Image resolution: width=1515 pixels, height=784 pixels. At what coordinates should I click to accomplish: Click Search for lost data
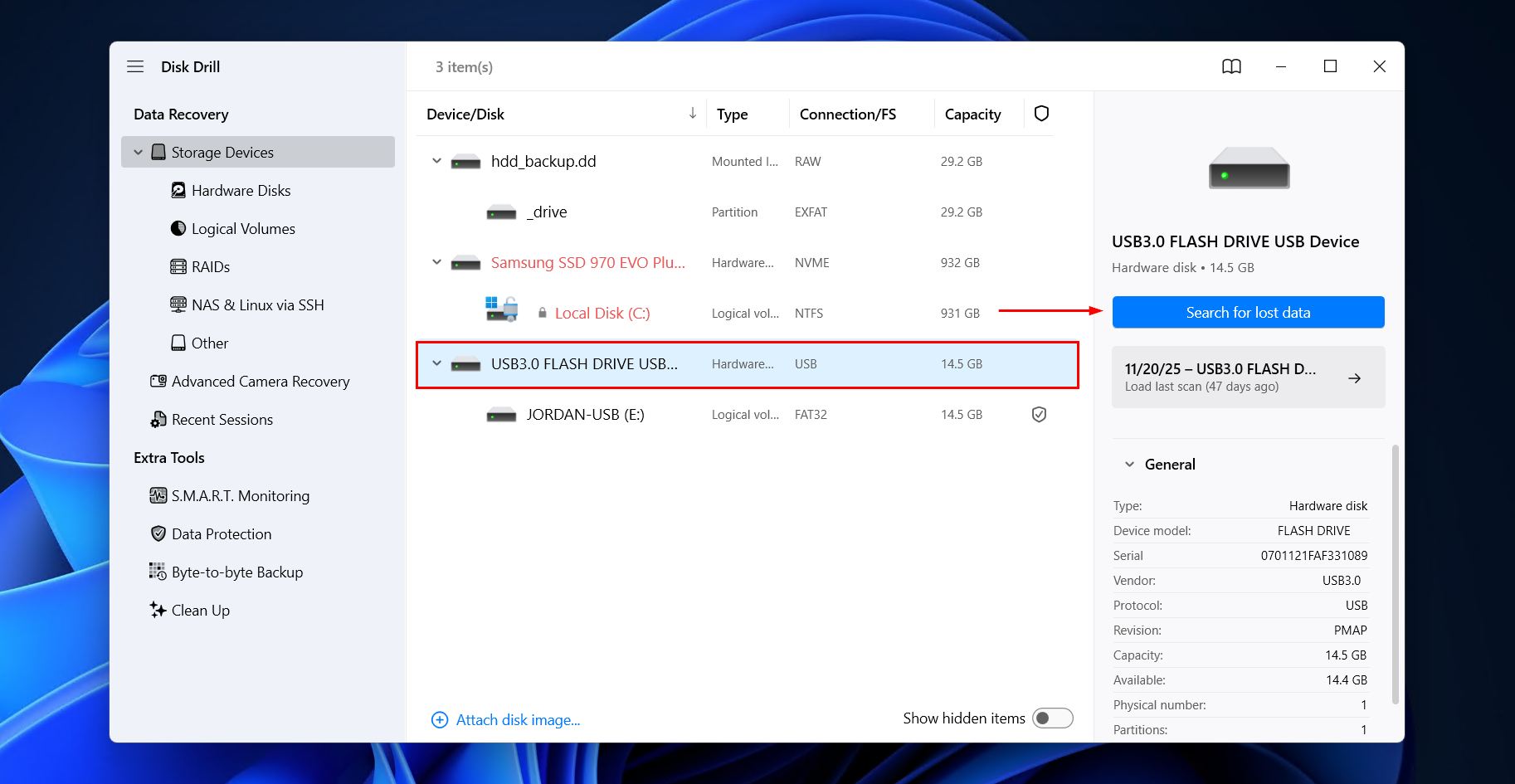[1247, 312]
